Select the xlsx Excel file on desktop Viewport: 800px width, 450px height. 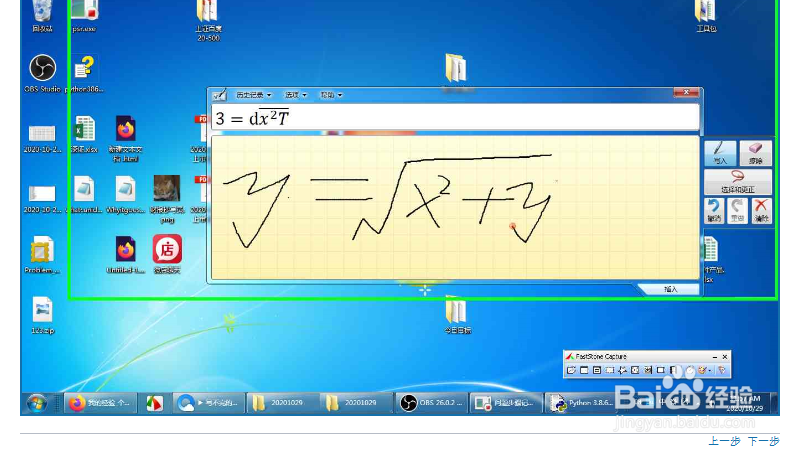point(84,134)
